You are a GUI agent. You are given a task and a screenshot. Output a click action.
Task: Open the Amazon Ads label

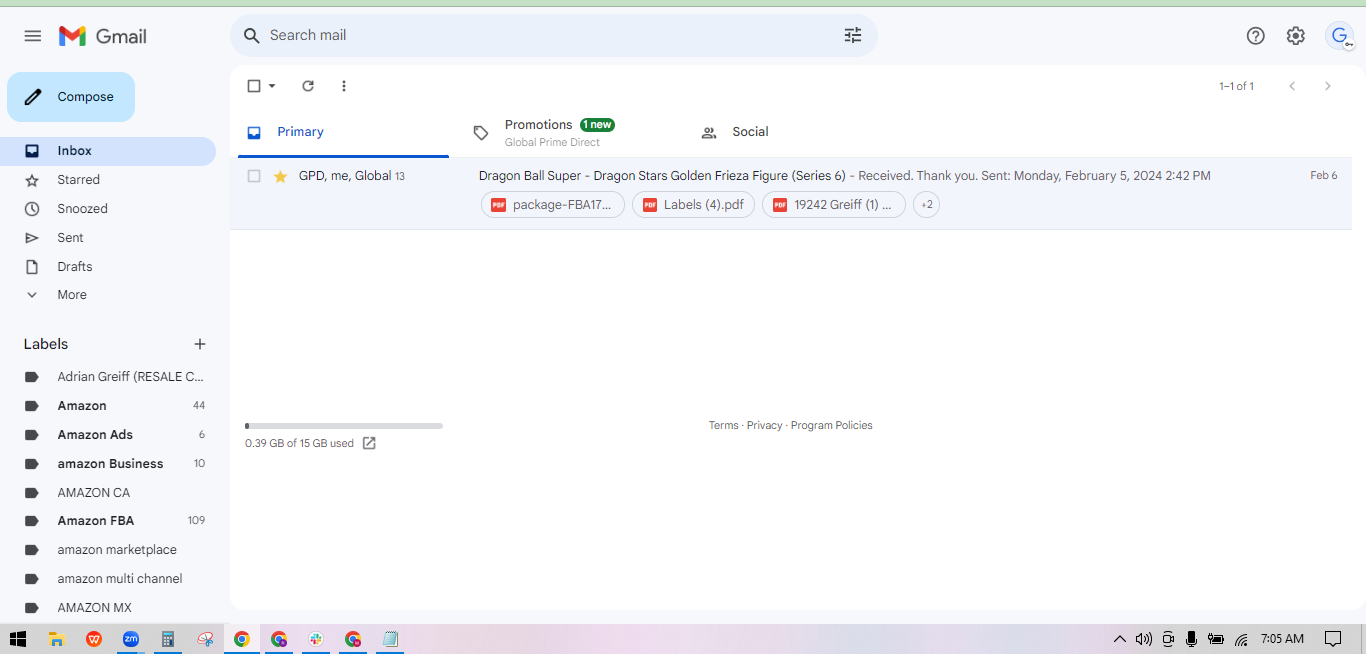[x=108, y=435]
